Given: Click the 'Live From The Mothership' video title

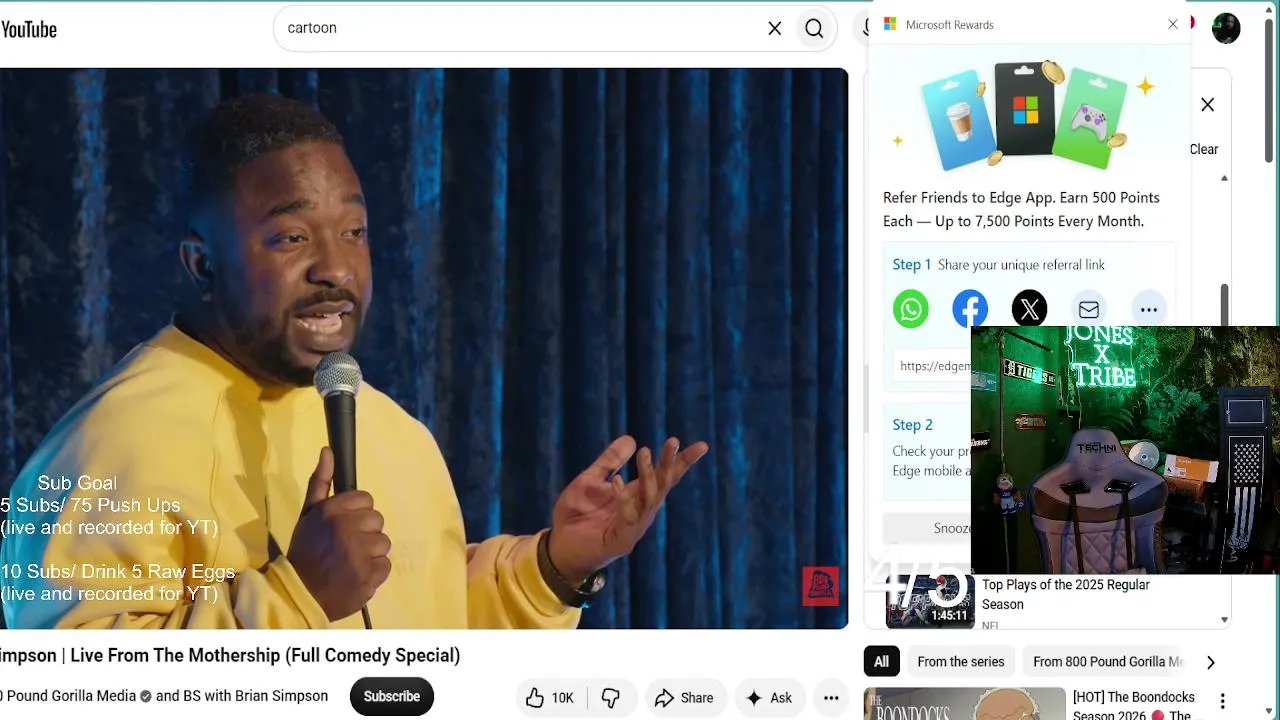Looking at the screenshot, I should click(230, 656).
